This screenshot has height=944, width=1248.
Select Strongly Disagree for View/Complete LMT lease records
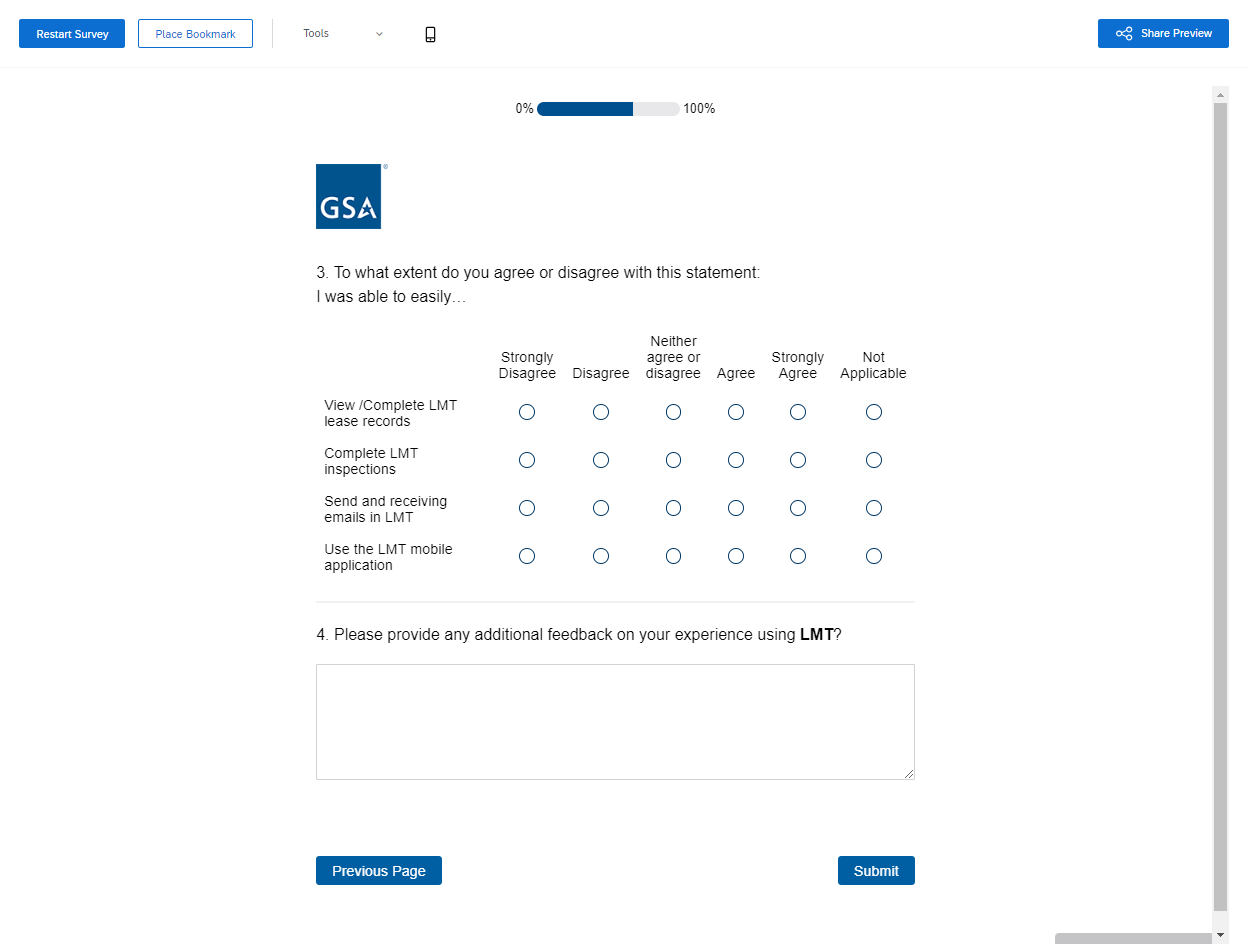527,412
